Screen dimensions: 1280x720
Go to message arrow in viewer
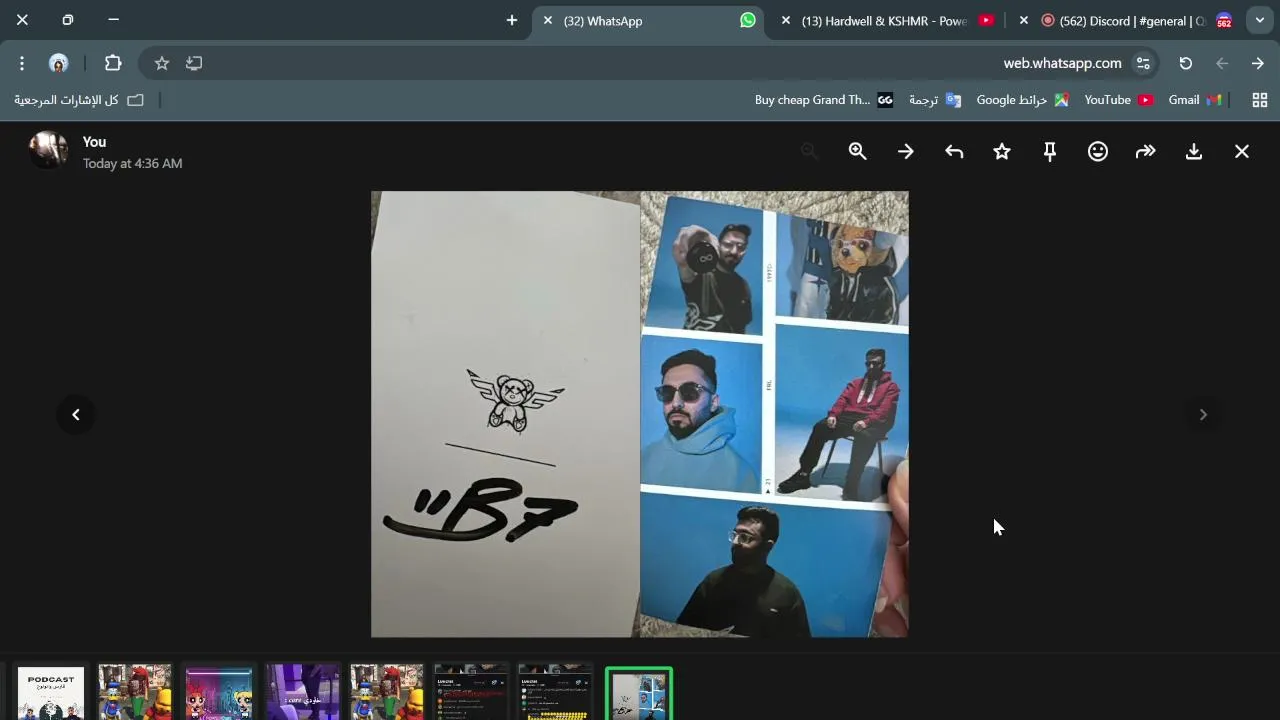[x=905, y=151]
